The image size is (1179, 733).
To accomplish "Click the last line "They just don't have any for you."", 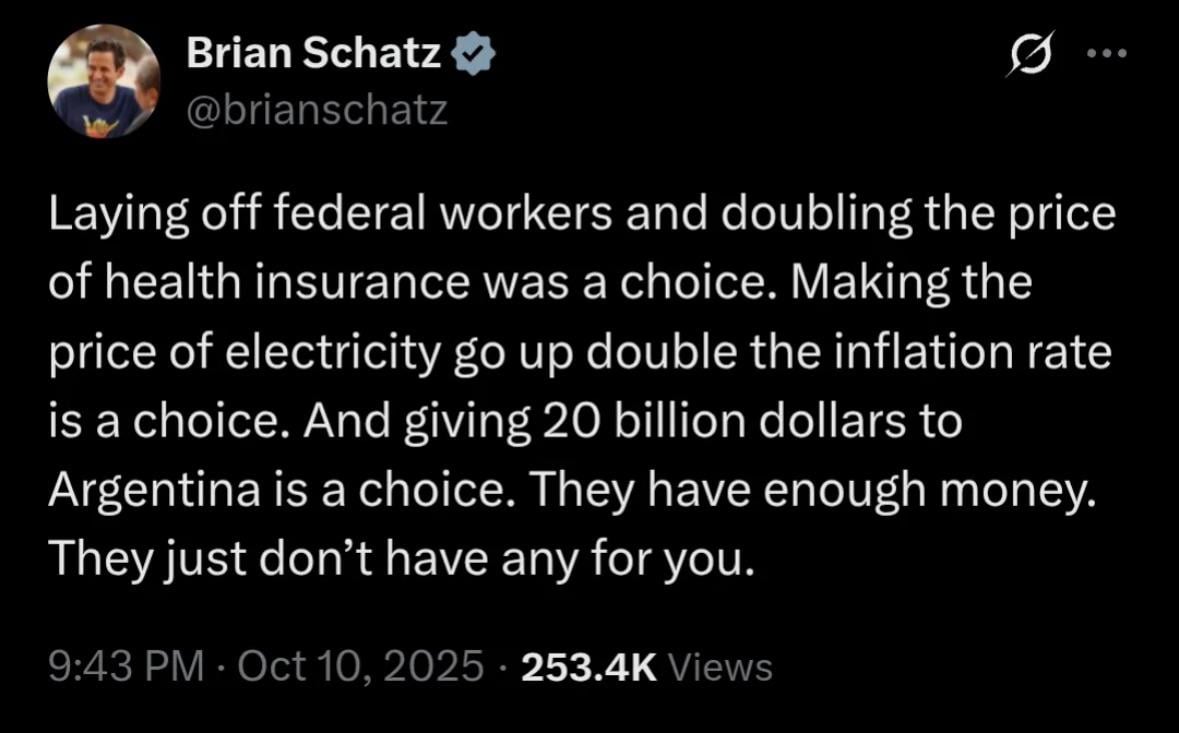I will click(x=399, y=558).
